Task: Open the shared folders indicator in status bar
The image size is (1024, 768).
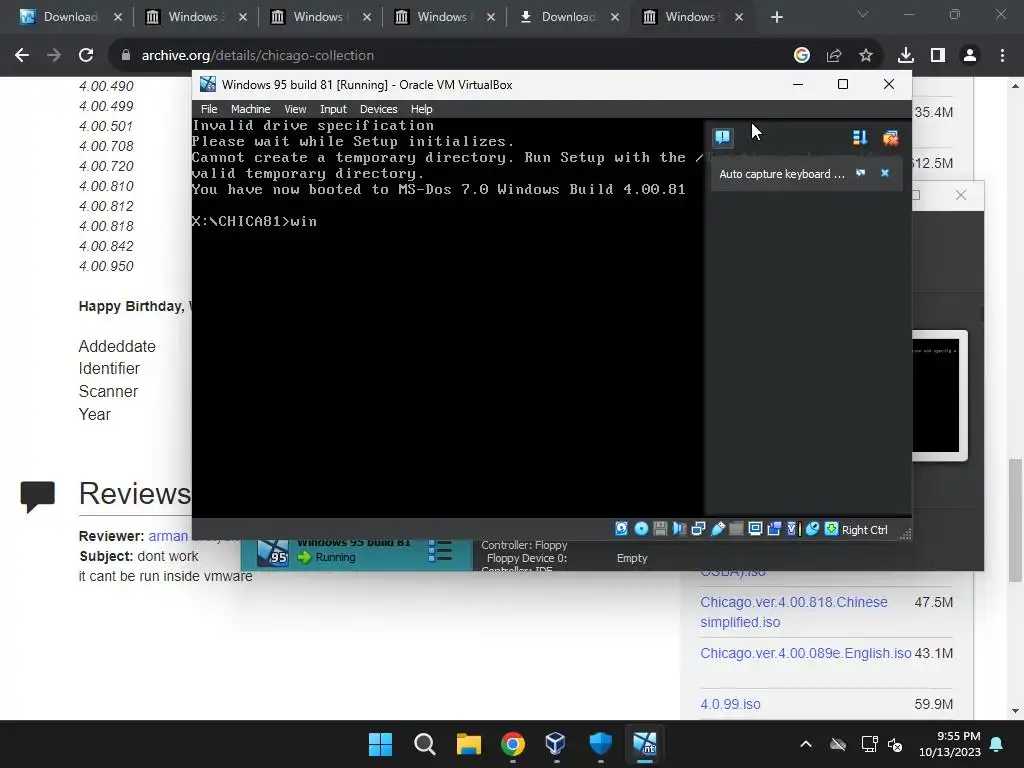Action: point(736,529)
